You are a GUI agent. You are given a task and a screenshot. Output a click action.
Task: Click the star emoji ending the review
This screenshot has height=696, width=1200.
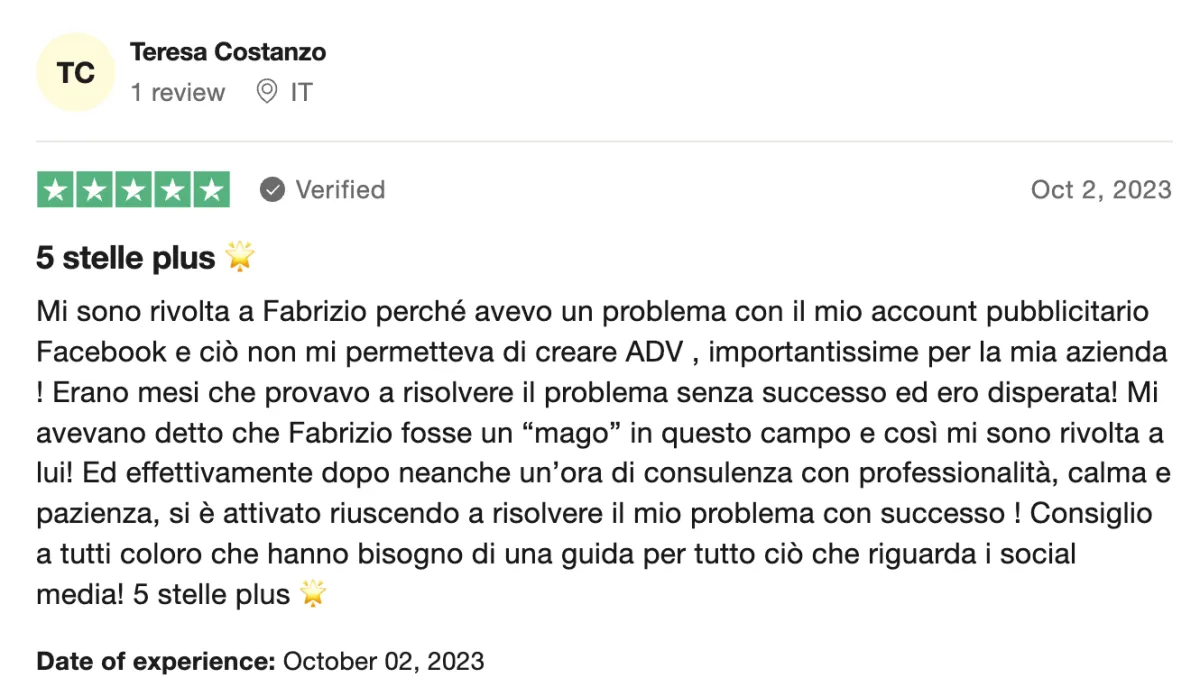(313, 594)
